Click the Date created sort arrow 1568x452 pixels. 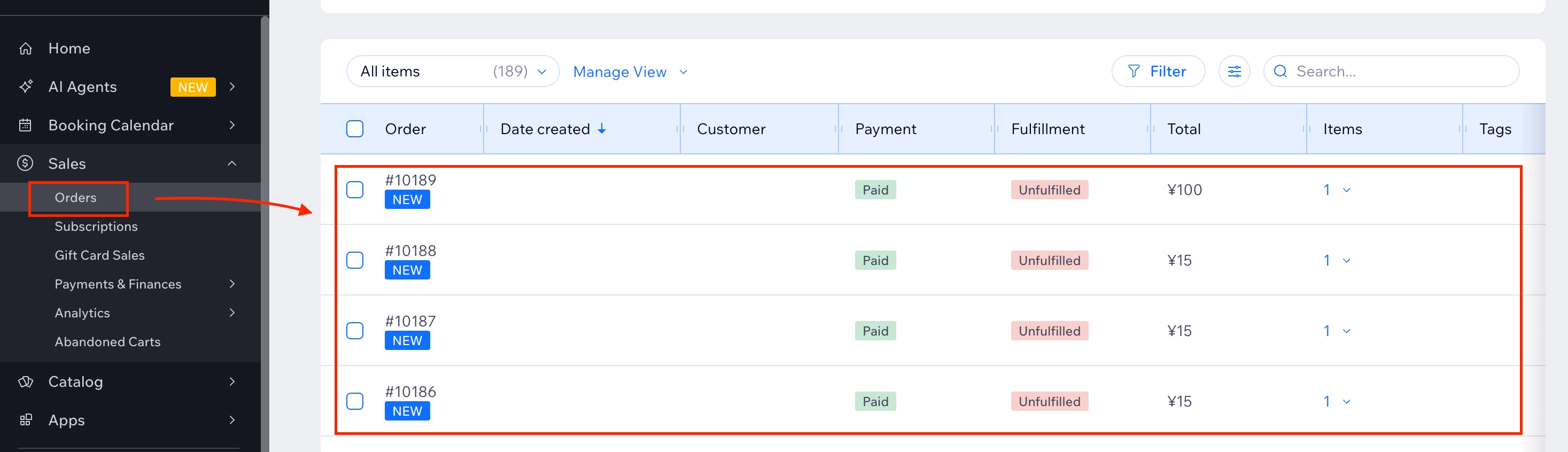tap(601, 129)
